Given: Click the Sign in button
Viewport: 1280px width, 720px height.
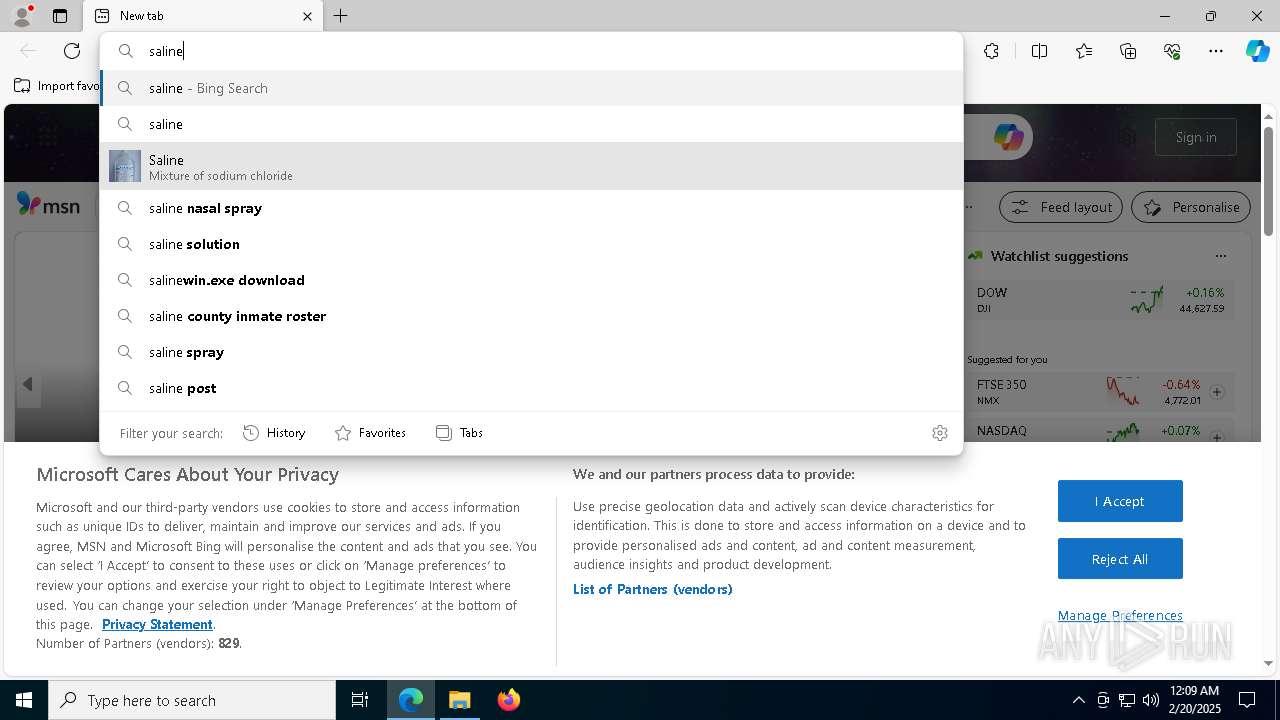Looking at the screenshot, I should 1196,137.
